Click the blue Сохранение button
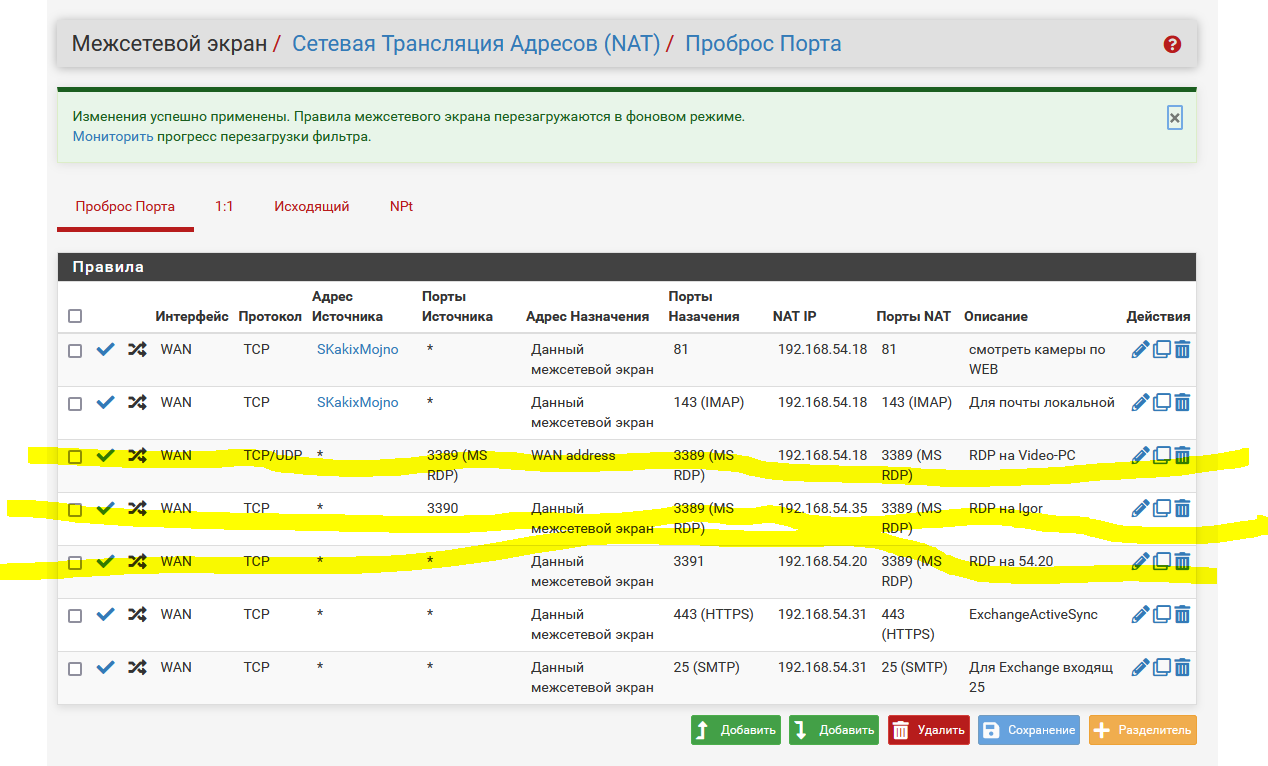 click(x=1029, y=730)
